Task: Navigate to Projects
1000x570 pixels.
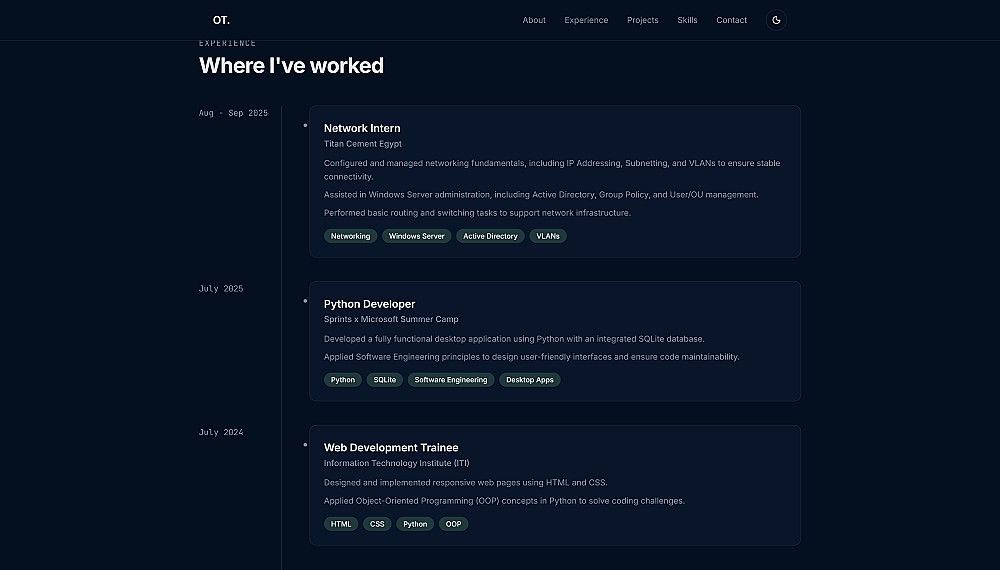Action: click(x=643, y=20)
